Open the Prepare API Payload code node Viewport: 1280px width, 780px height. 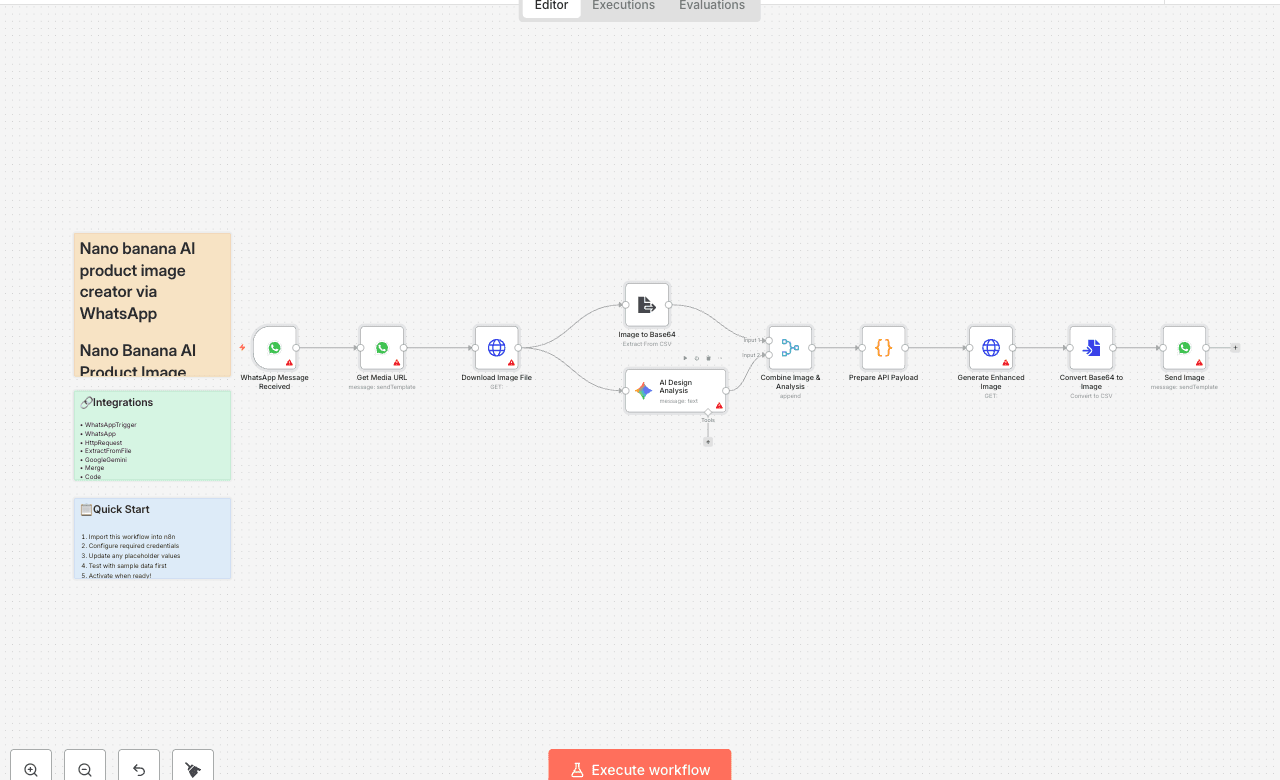point(883,347)
